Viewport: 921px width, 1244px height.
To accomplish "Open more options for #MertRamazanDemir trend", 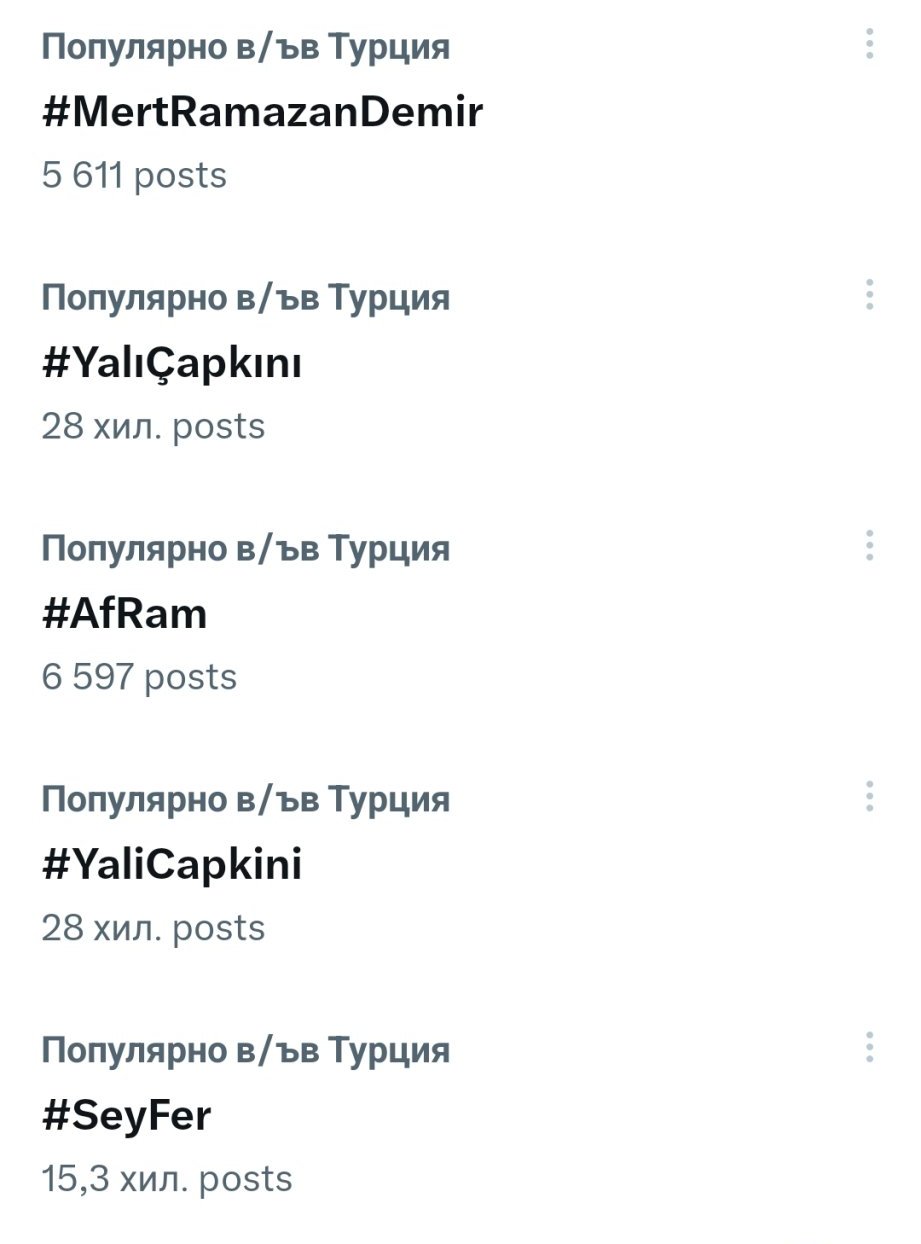I will pyautogui.click(x=870, y=44).
